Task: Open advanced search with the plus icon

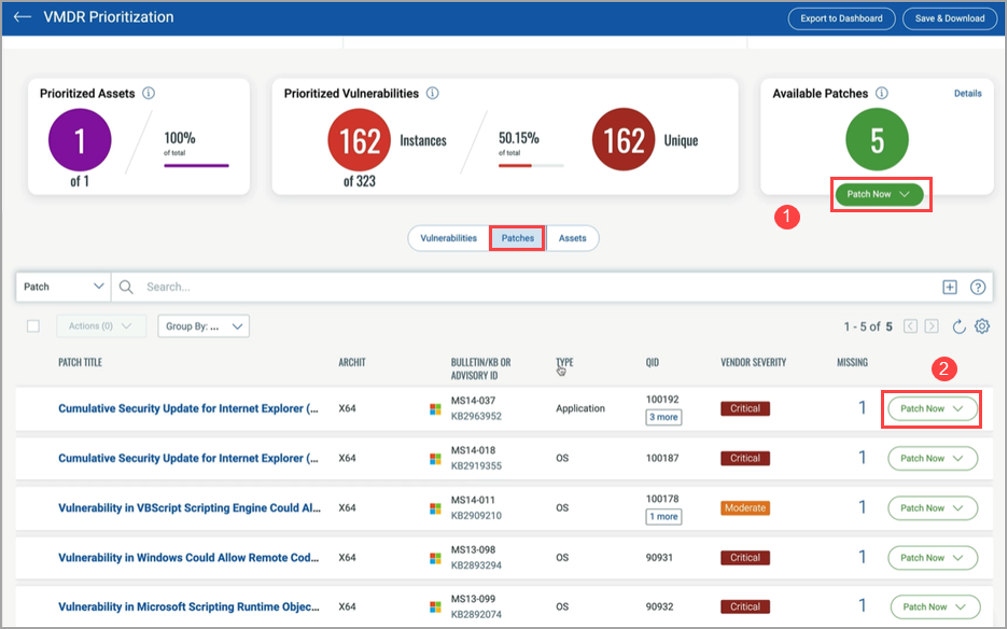Action: point(949,287)
